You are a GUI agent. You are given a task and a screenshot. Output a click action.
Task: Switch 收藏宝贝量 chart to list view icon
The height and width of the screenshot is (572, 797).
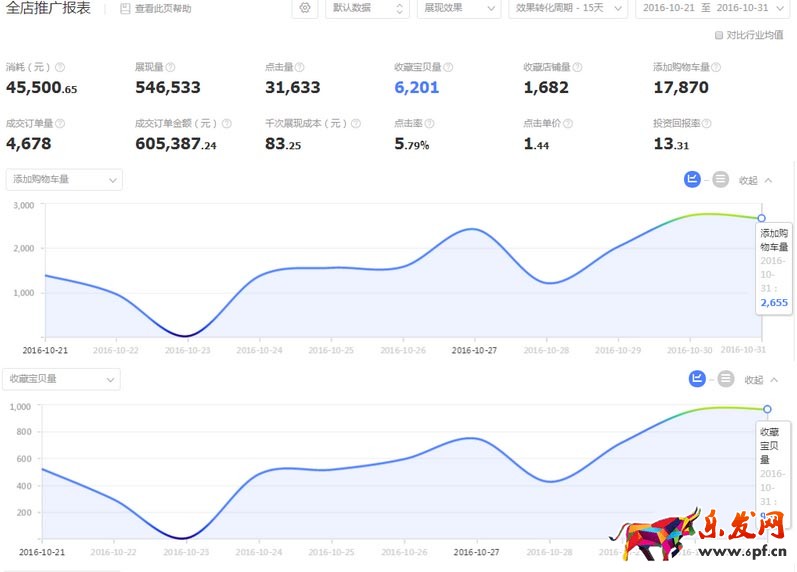[x=725, y=380]
